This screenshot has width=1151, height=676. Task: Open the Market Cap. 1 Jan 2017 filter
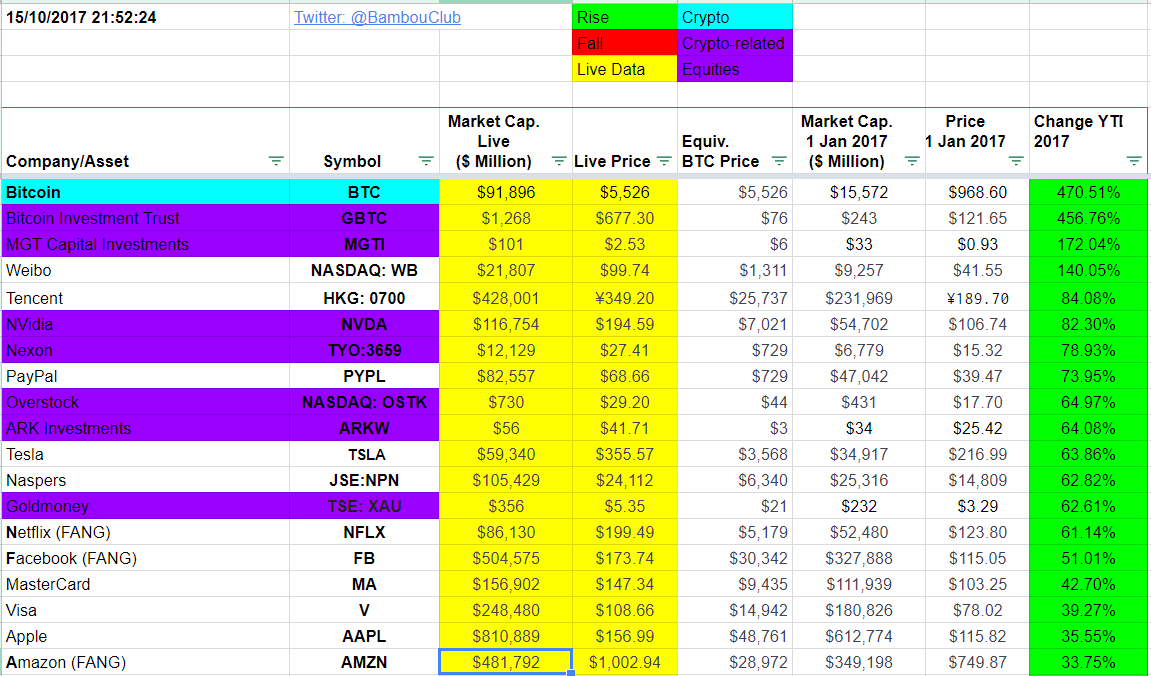pos(912,161)
